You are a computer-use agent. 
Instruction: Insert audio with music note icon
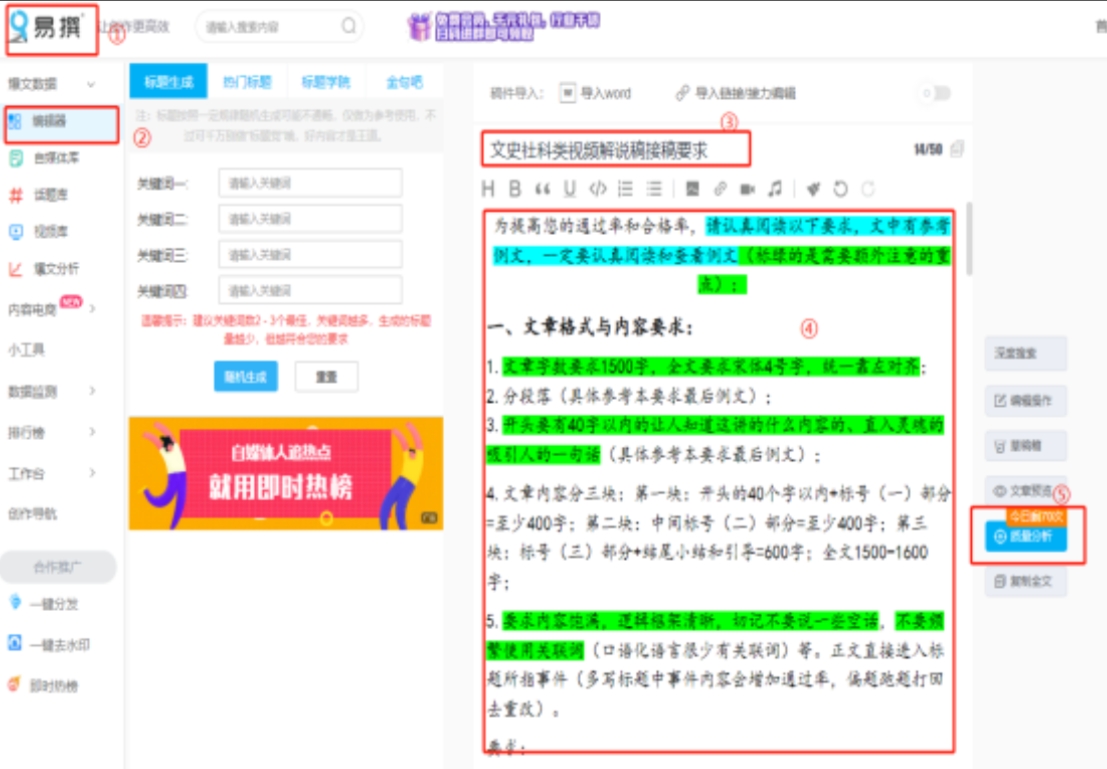pyautogui.click(x=775, y=188)
